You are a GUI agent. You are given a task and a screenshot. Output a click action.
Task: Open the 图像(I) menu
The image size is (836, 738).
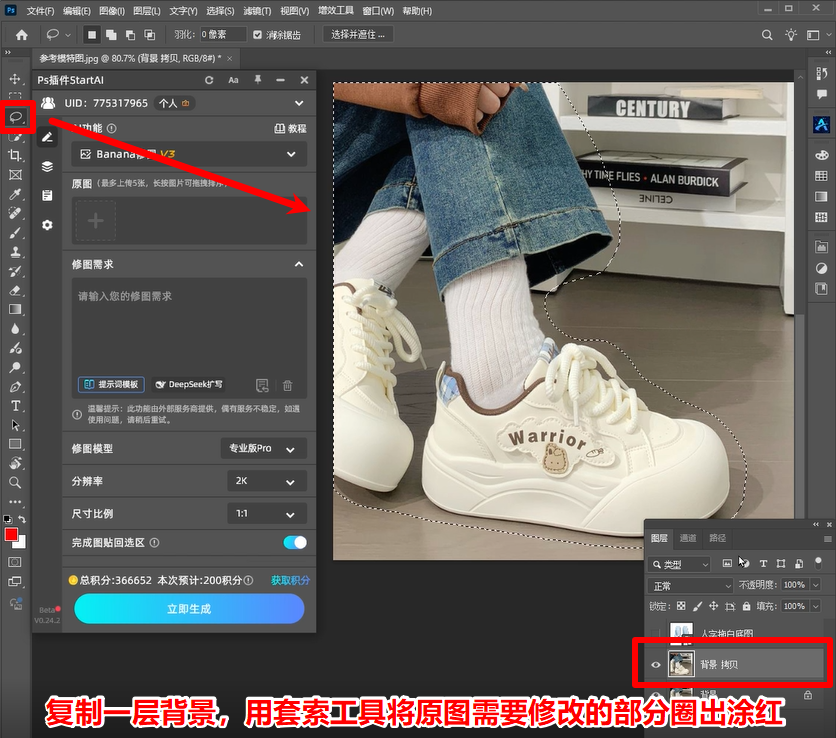(112, 11)
